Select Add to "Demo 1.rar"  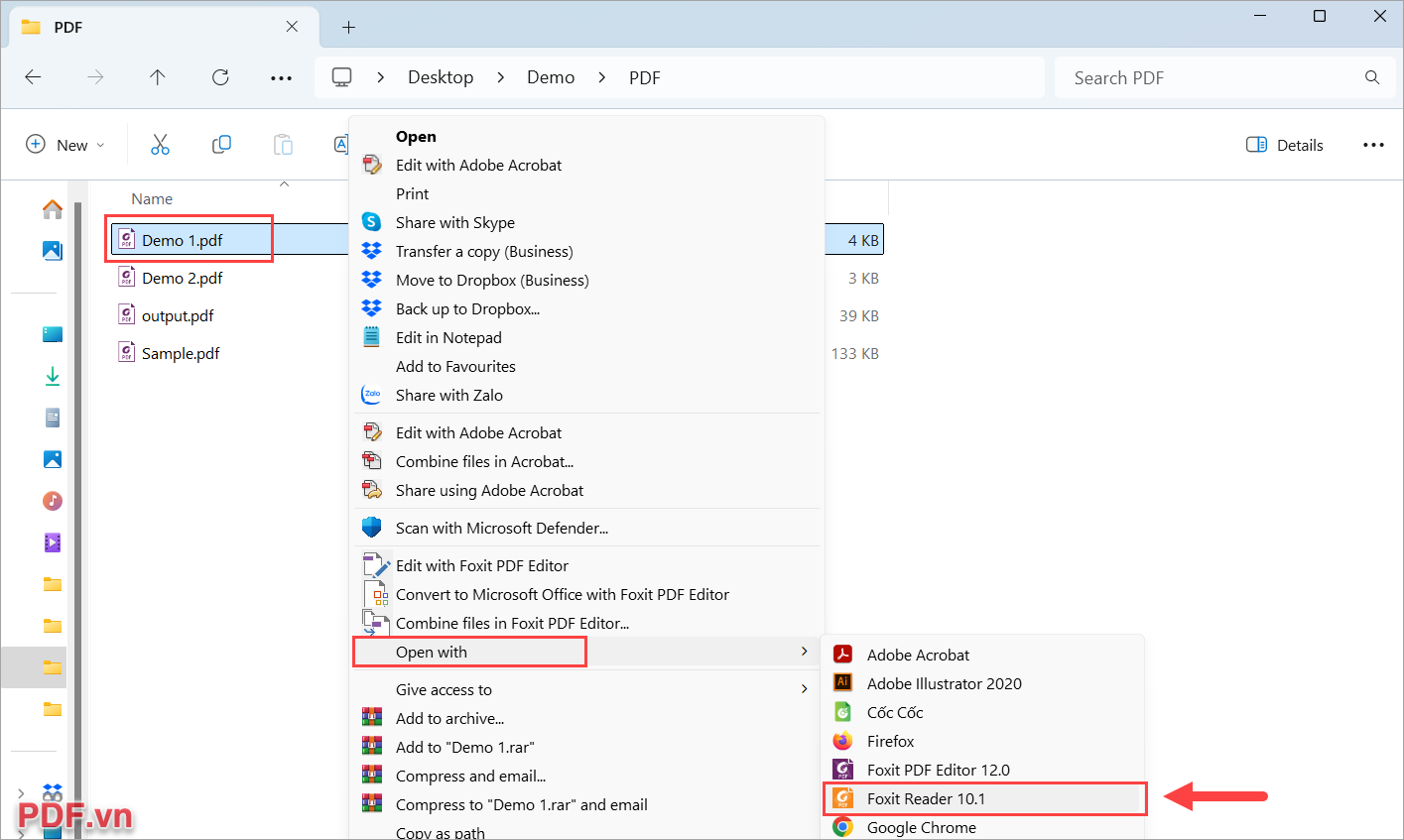pos(587,748)
